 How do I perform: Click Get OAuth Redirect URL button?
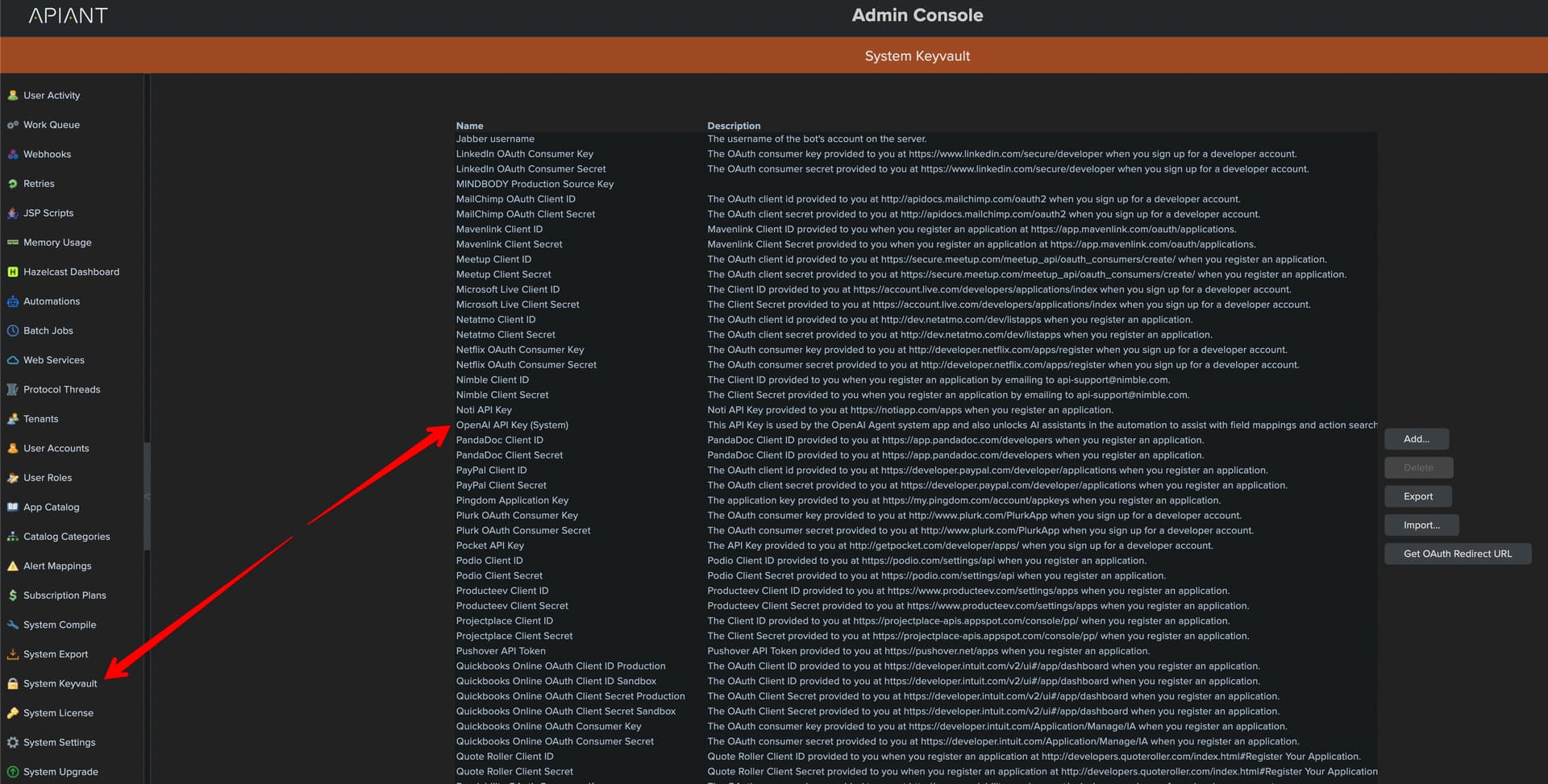coord(1458,554)
